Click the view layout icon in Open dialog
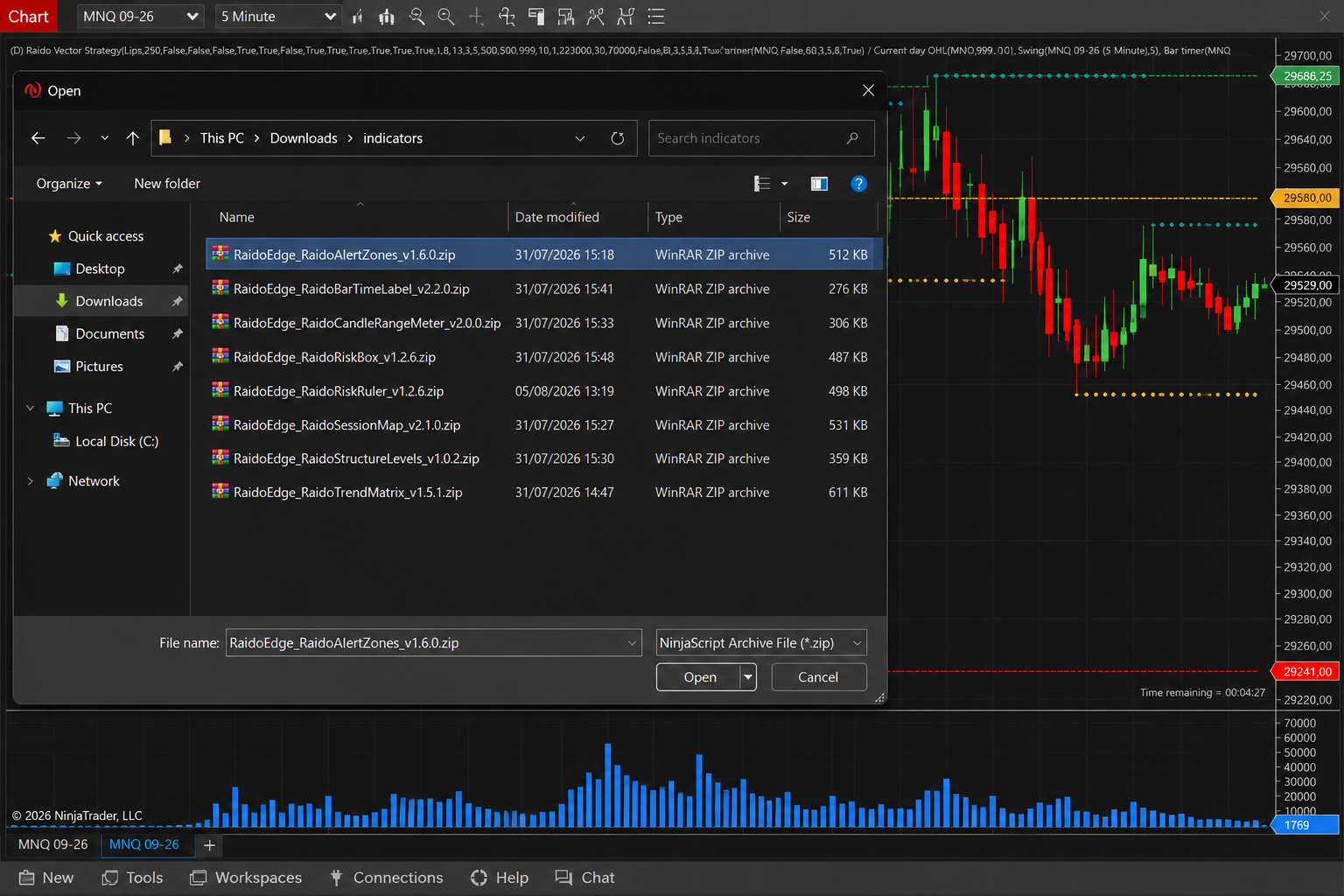 [762, 184]
